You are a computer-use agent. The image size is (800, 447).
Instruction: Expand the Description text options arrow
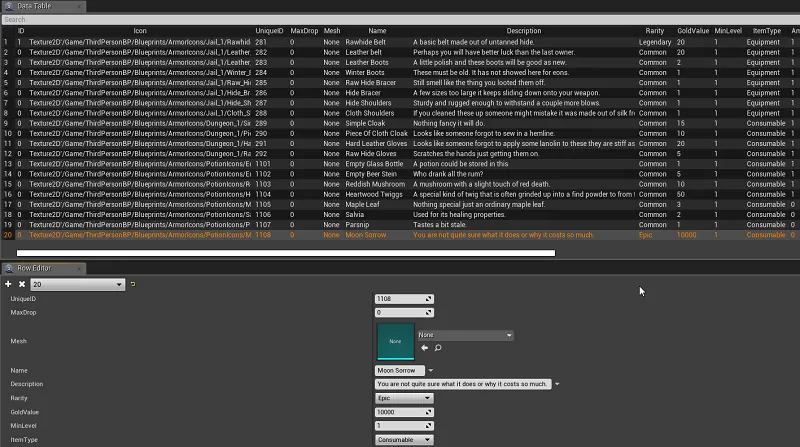click(557, 384)
